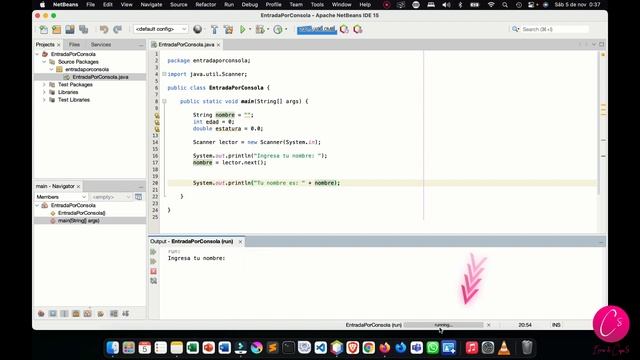Click the Profile Project toolbar icon
This screenshot has width=640, height=360.
(278, 29)
